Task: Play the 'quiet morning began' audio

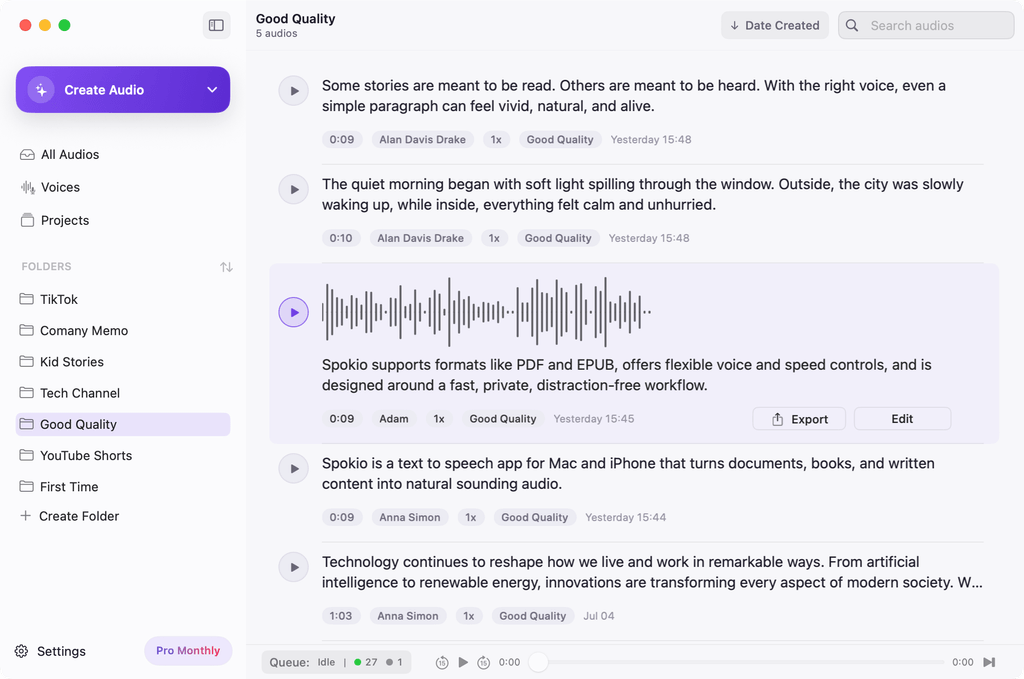Action: tap(294, 189)
